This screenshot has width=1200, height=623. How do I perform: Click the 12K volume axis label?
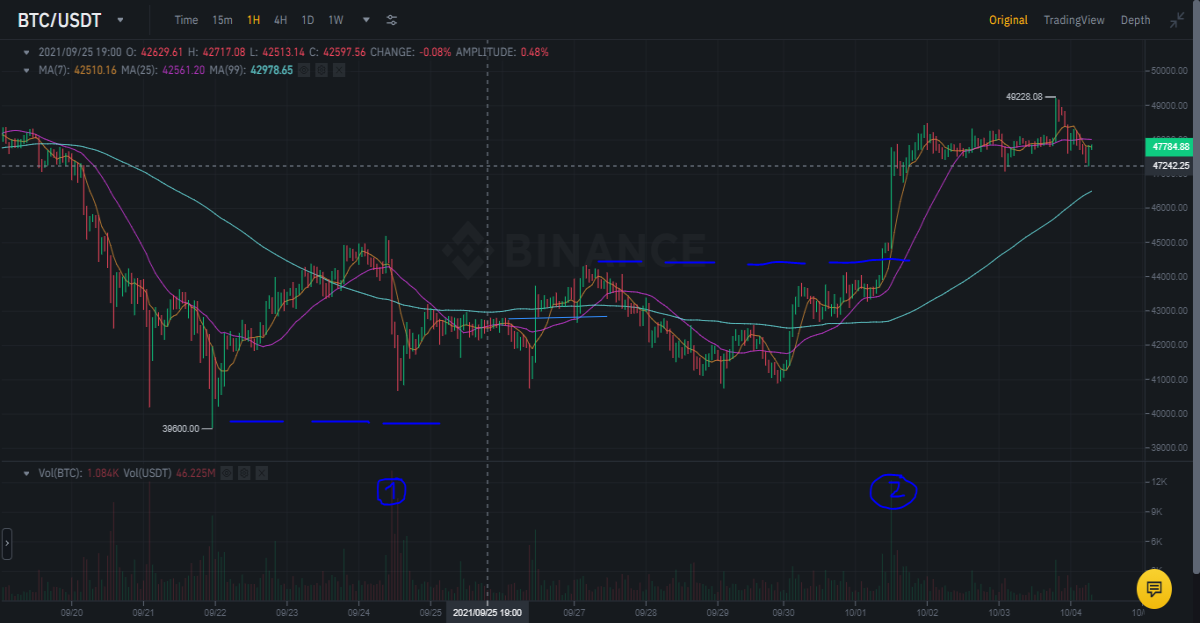click(1159, 483)
